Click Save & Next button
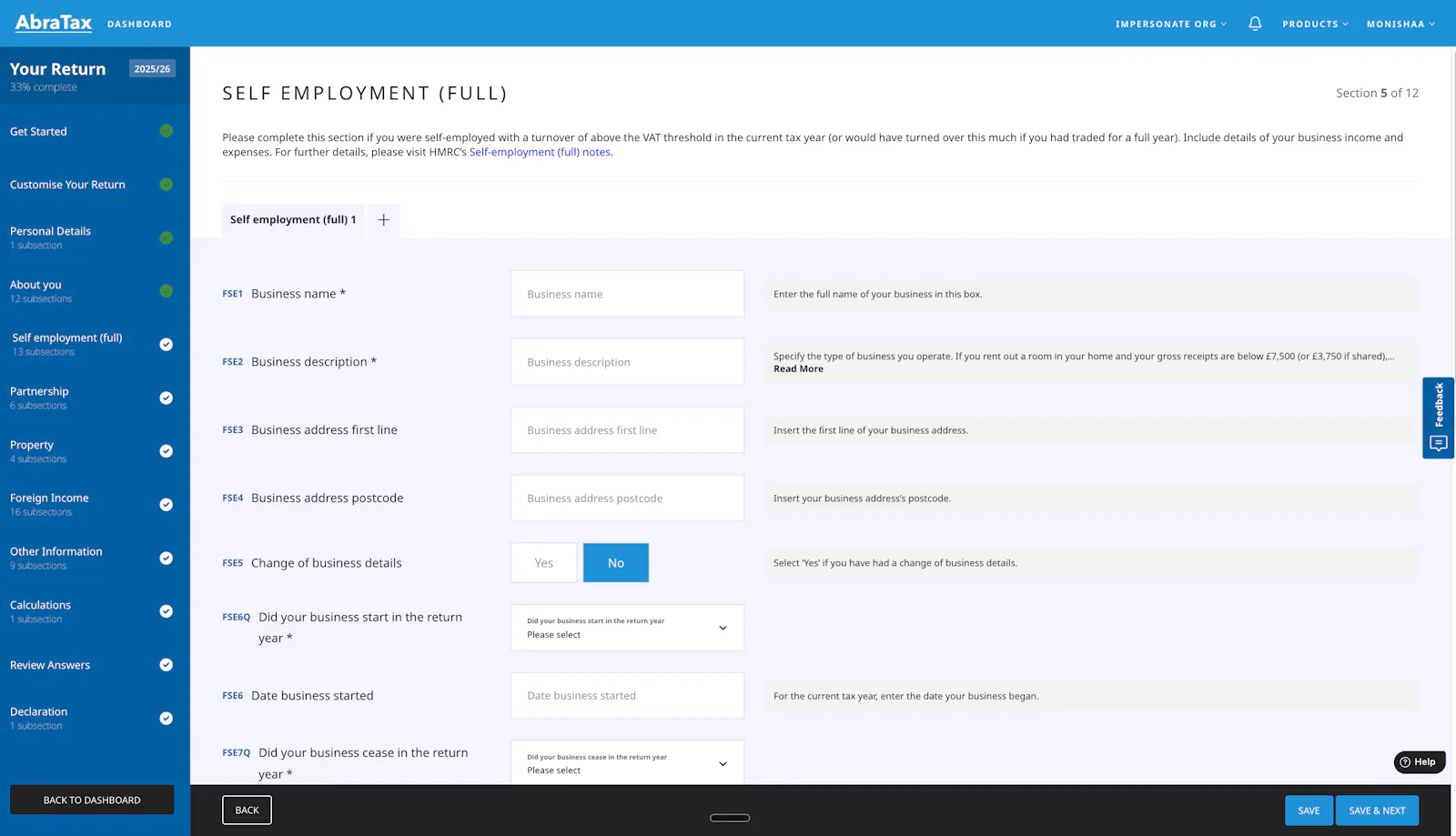Image resolution: width=1456 pixels, height=836 pixels. click(1377, 811)
